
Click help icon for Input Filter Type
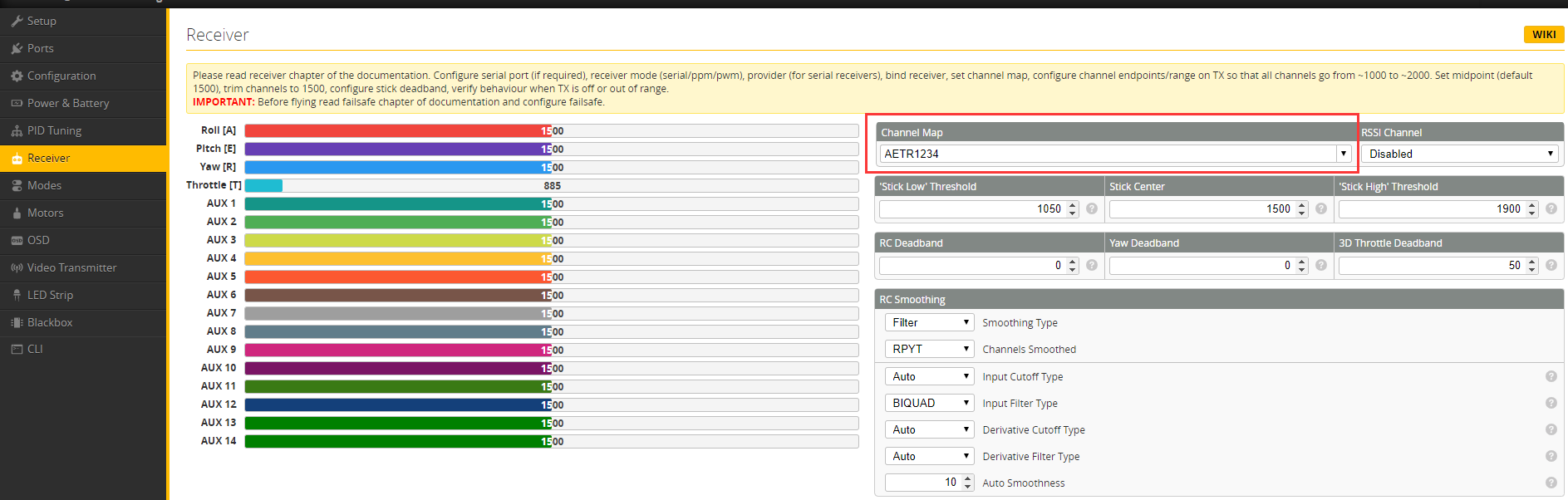(x=1551, y=403)
